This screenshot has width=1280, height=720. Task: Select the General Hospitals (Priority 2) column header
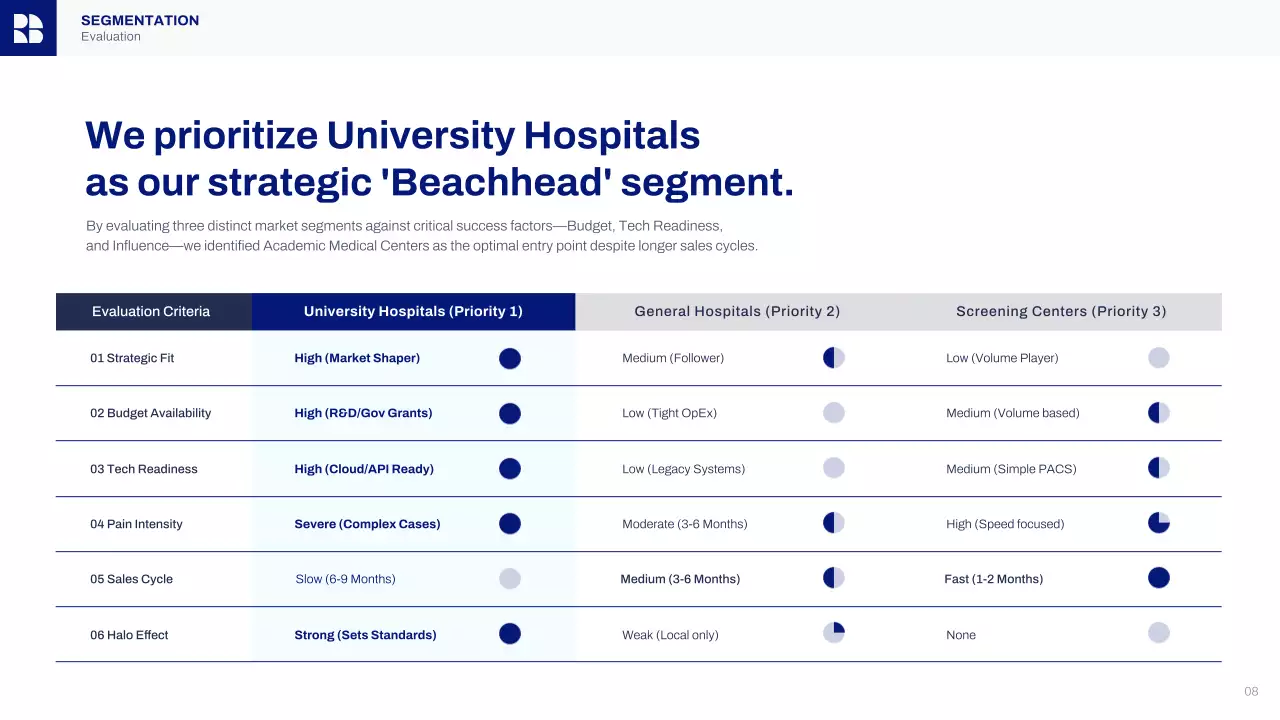[737, 311]
